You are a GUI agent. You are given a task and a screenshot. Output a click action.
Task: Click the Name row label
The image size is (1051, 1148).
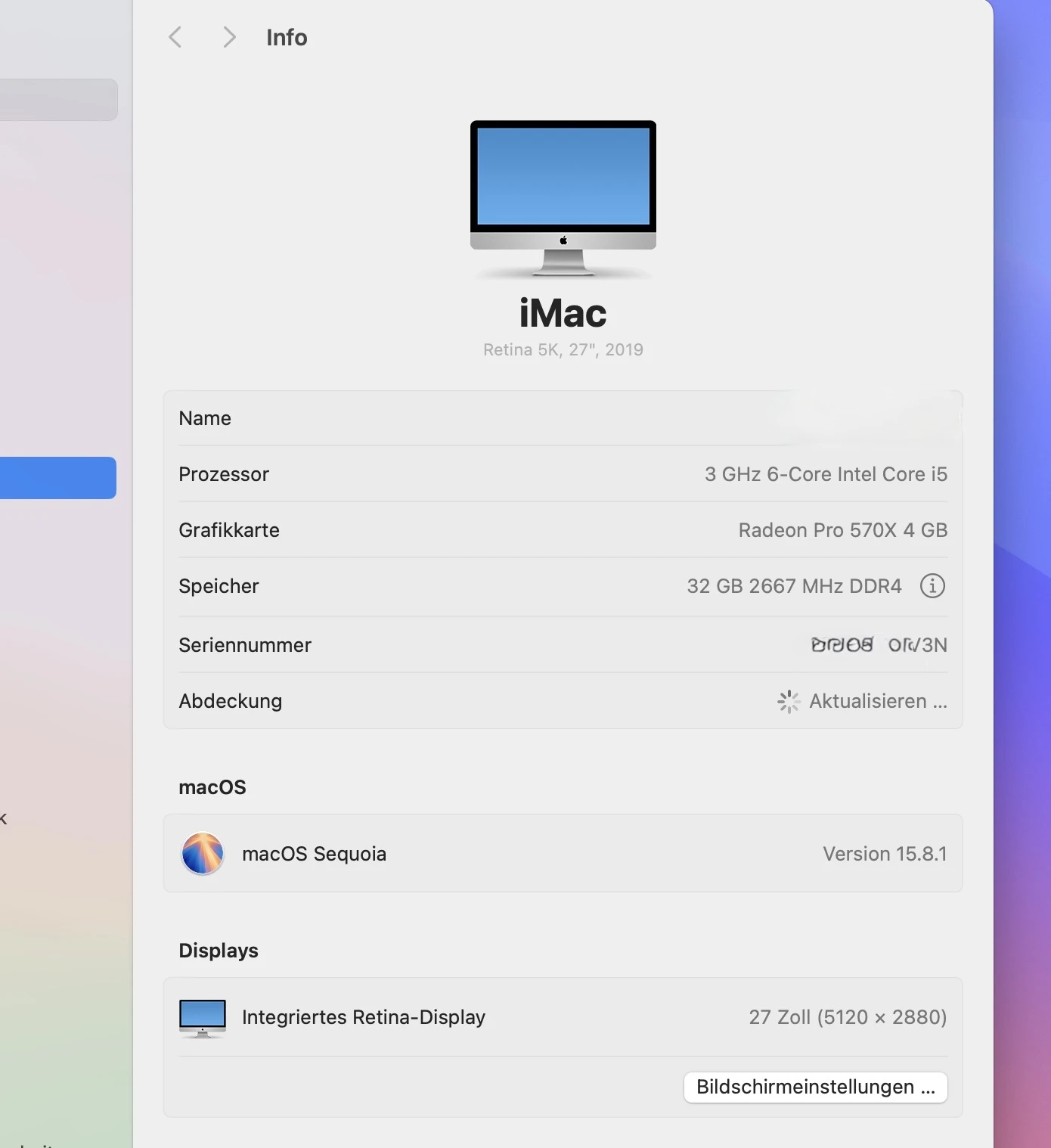coord(205,418)
